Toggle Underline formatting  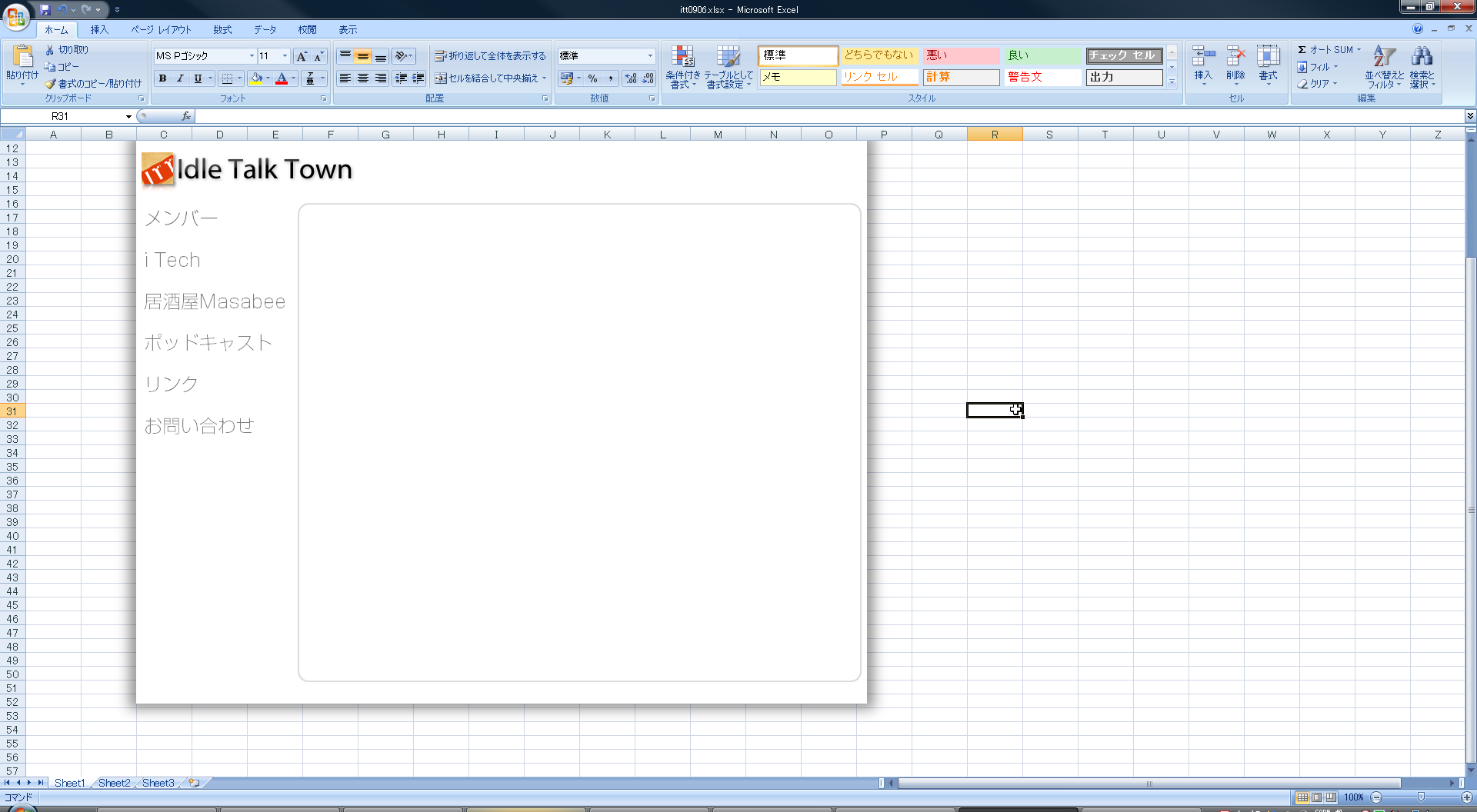pos(198,78)
